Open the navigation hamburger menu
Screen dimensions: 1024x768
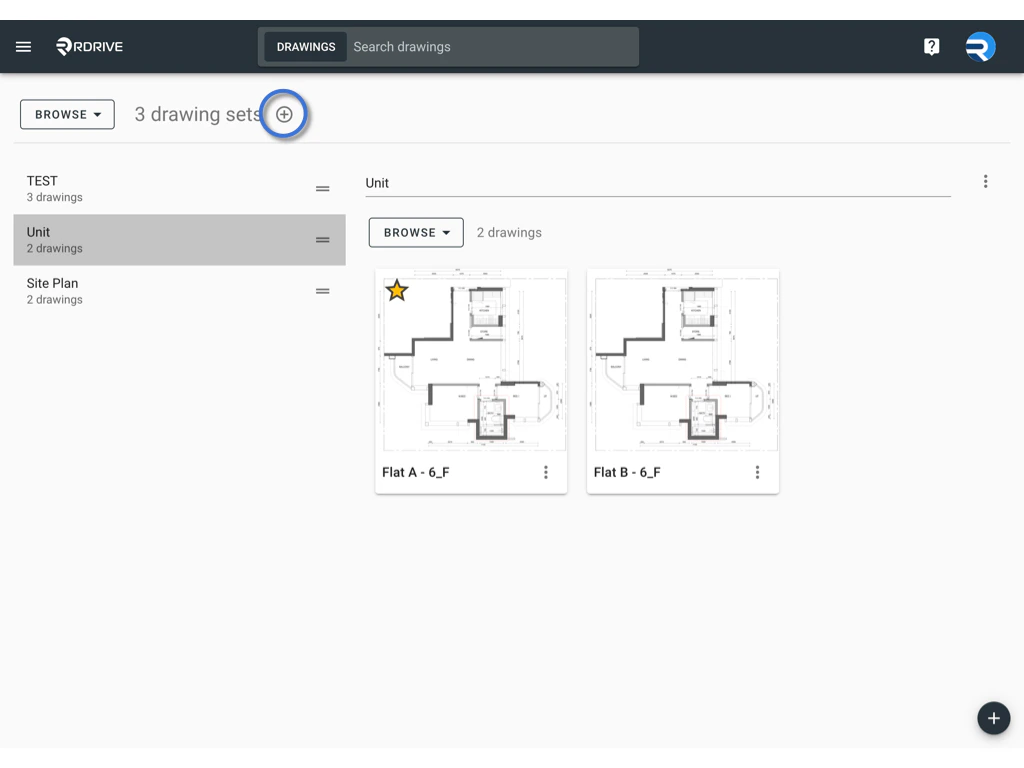[23, 46]
